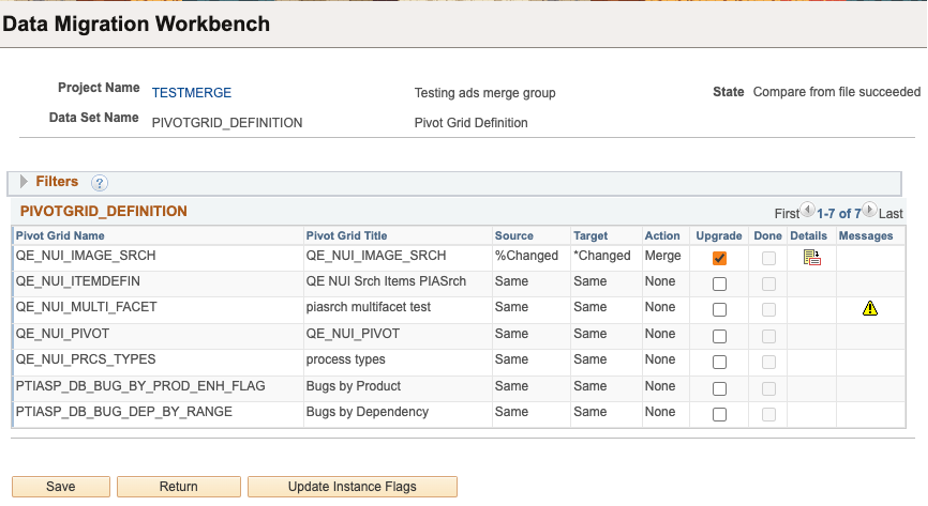The height and width of the screenshot is (506, 928).
Task: Tick Upgrade checkbox for QE_NUI_PIVOT row
Action: [x=720, y=336]
